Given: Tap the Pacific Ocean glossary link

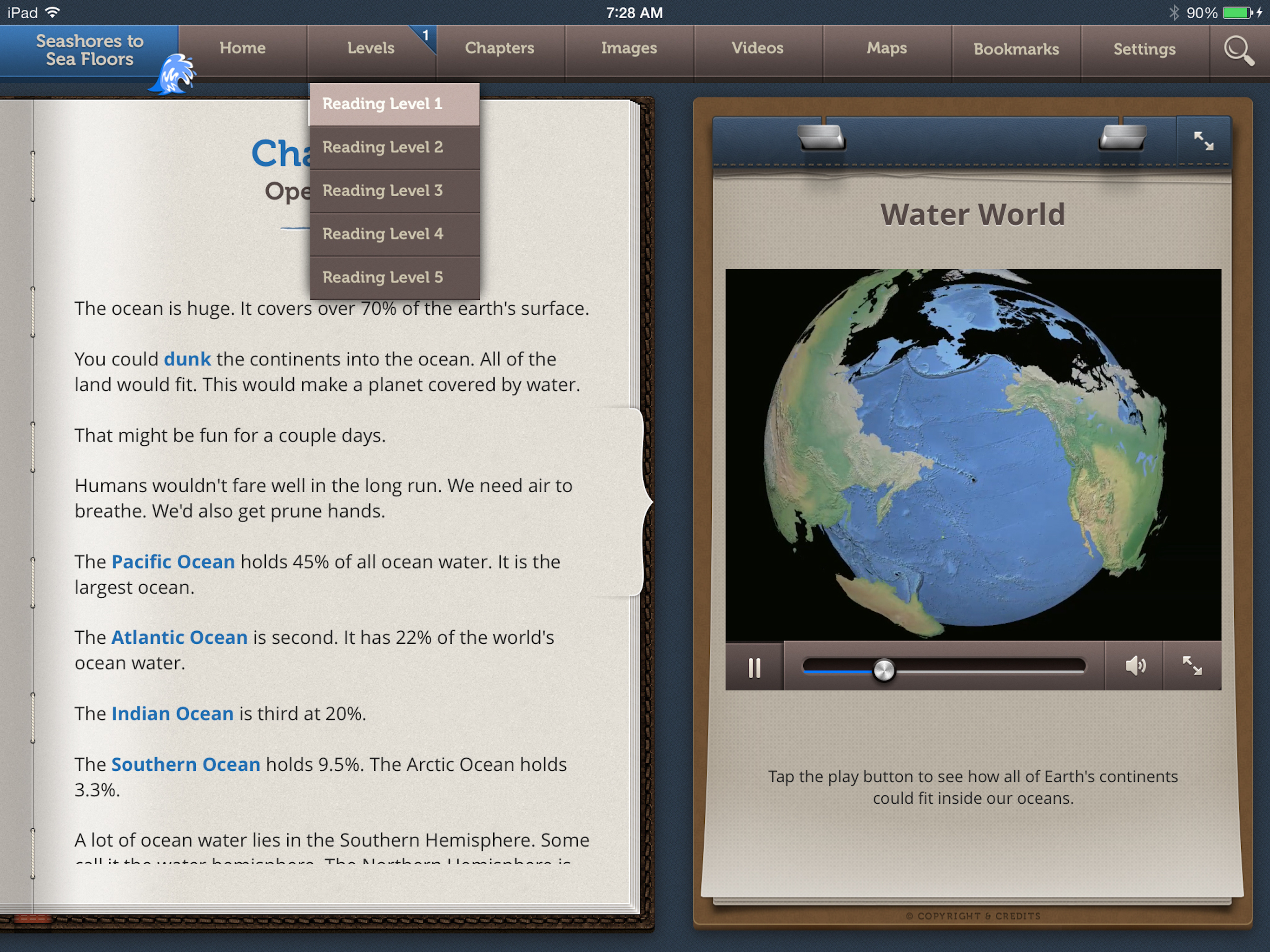Looking at the screenshot, I should 173,562.
